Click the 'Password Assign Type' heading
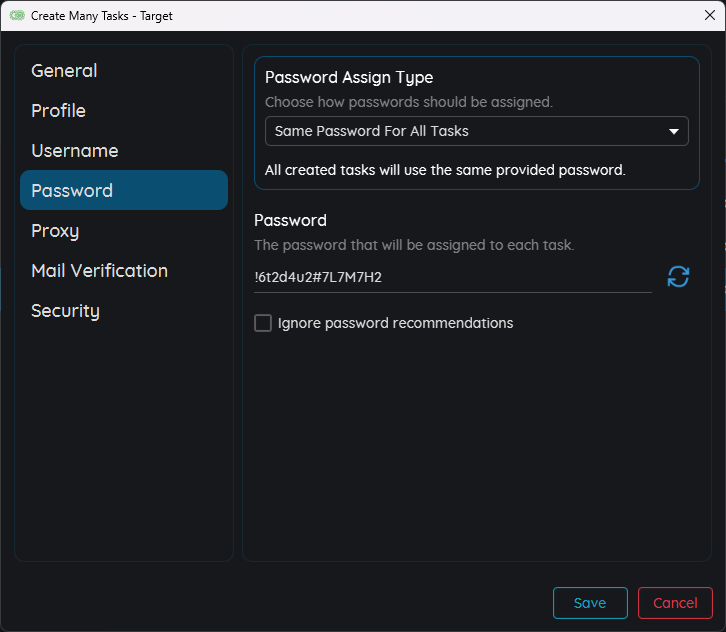The image size is (726, 632). [x=349, y=78]
